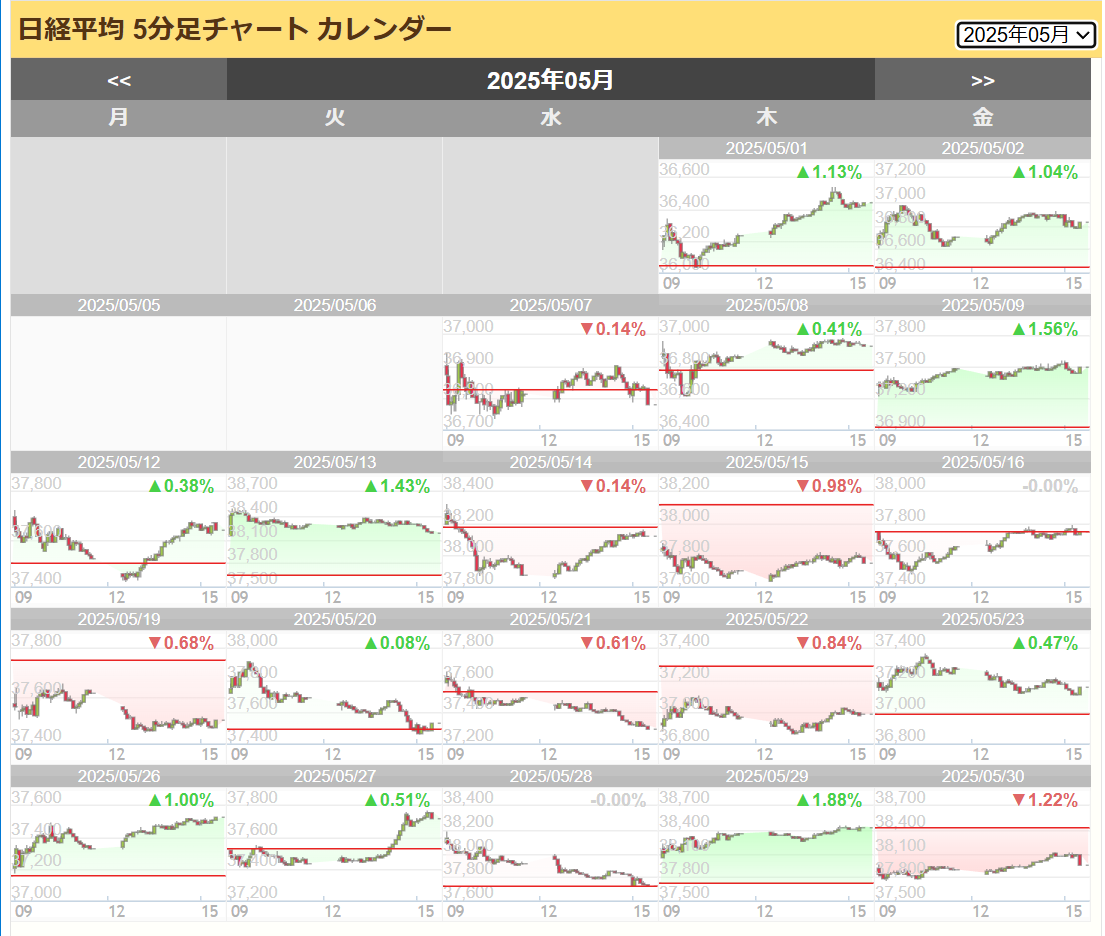Open the 2025/05/19 chart thumbnail
The image size is (1105, 936).
118,697
